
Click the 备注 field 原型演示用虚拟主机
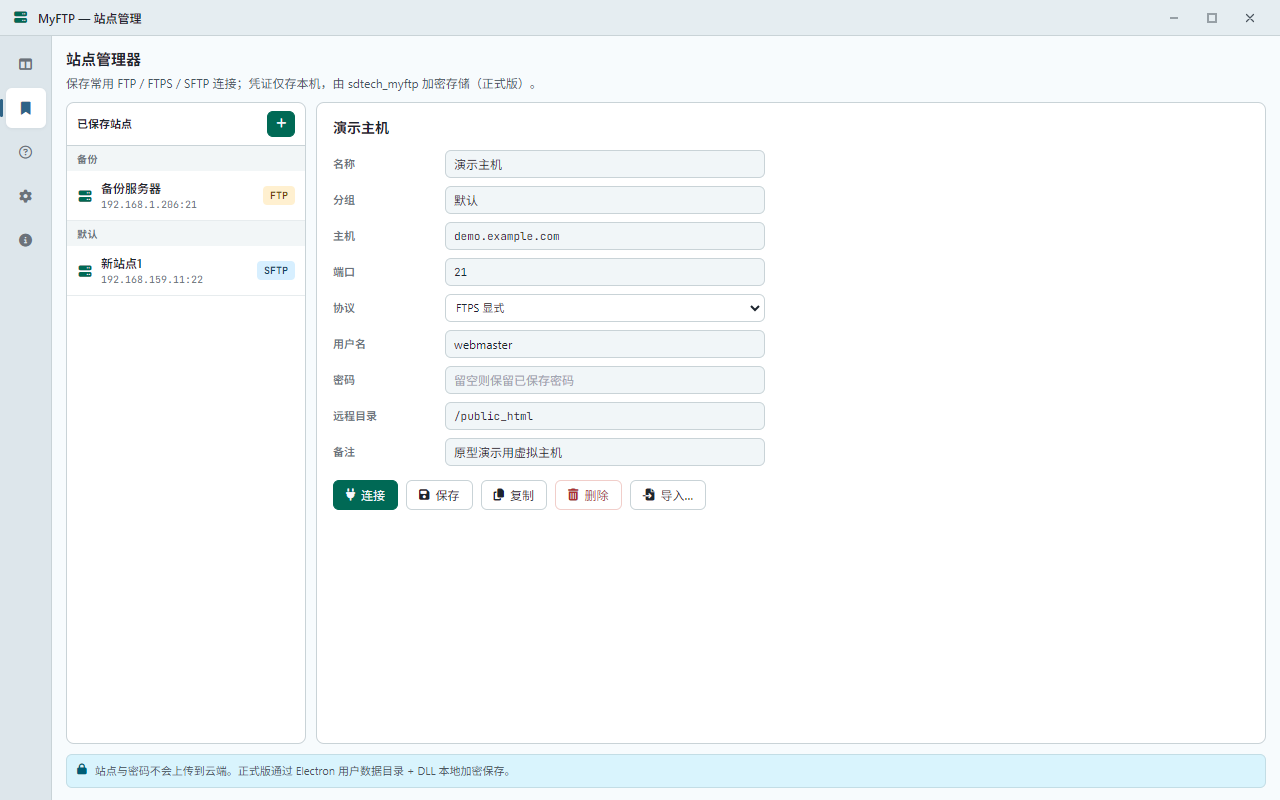pyautogui.click(x=604, y=452)
